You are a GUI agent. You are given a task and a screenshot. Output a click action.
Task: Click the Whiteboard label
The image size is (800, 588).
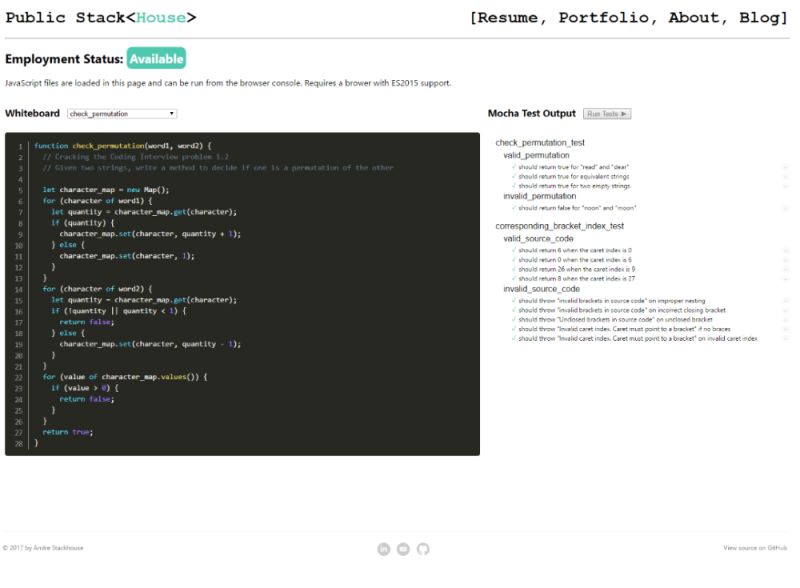tap(32, 113)
